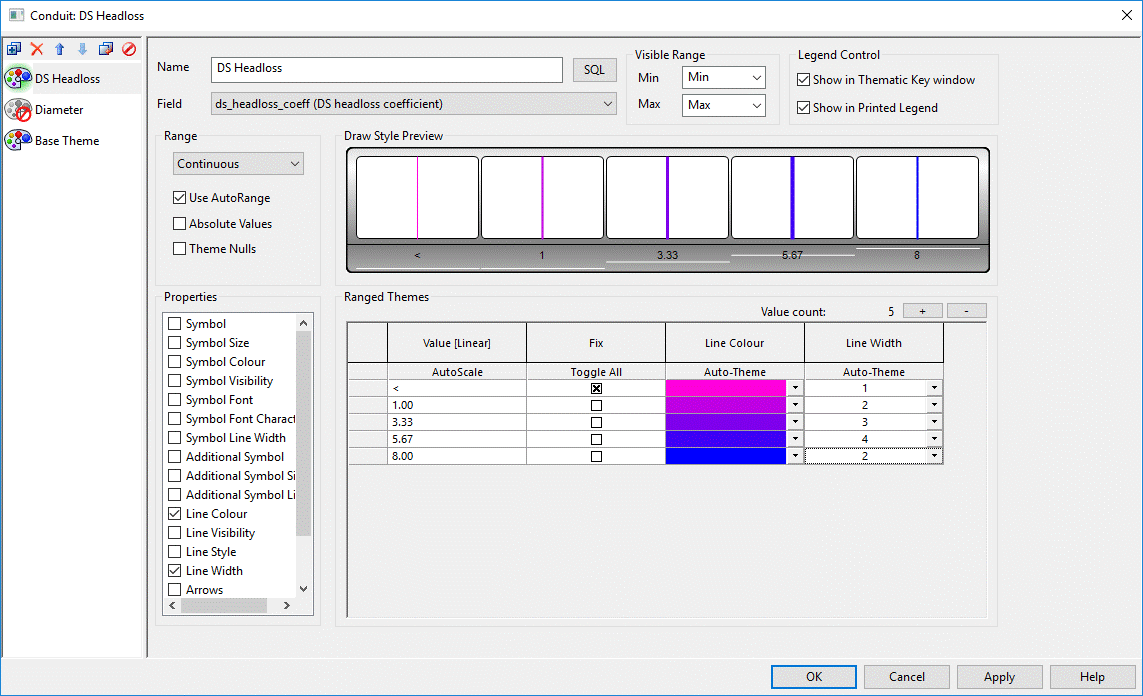This screenshot has height=696, width=1143.
Task: Click the add new theme icon
Action: pyautogui.click(x=14, y=49)
